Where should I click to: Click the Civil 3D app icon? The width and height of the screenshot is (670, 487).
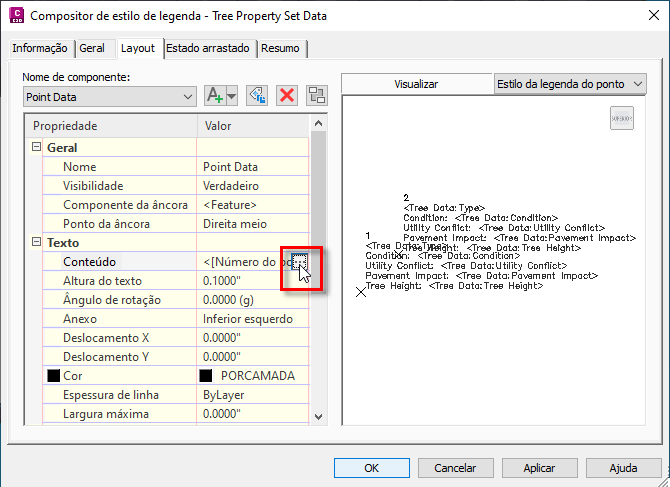pos(17,16)
